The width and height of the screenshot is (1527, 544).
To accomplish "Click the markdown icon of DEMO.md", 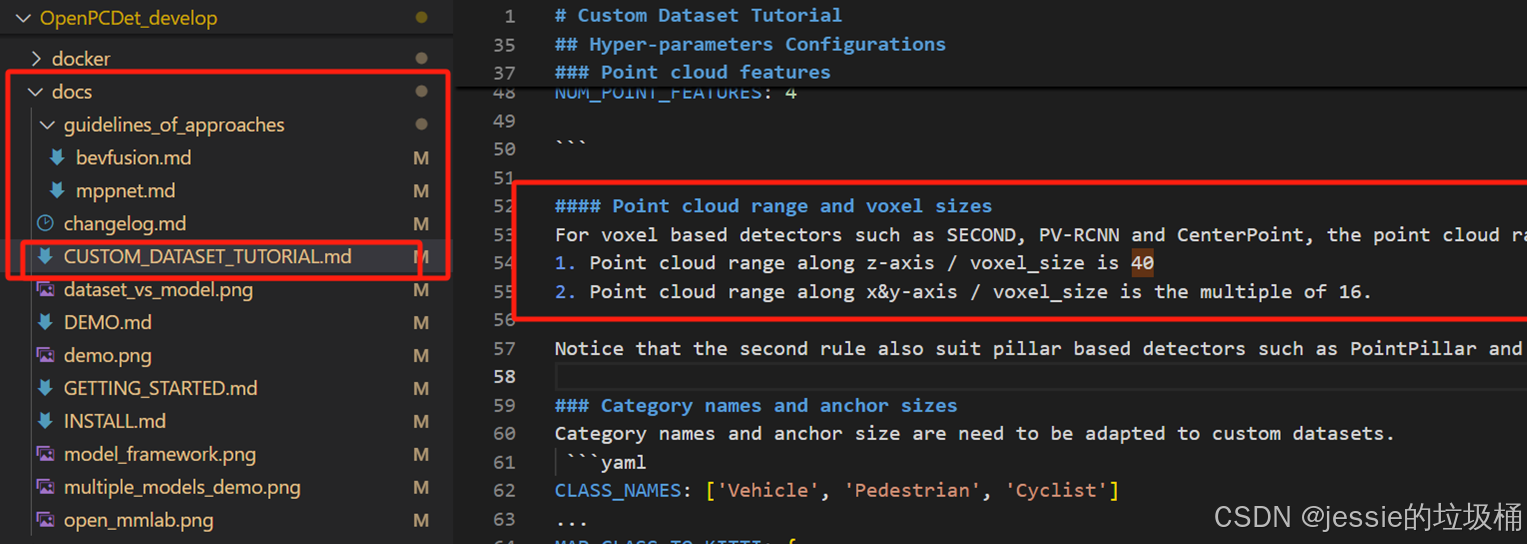I will (x=45, y=323).
